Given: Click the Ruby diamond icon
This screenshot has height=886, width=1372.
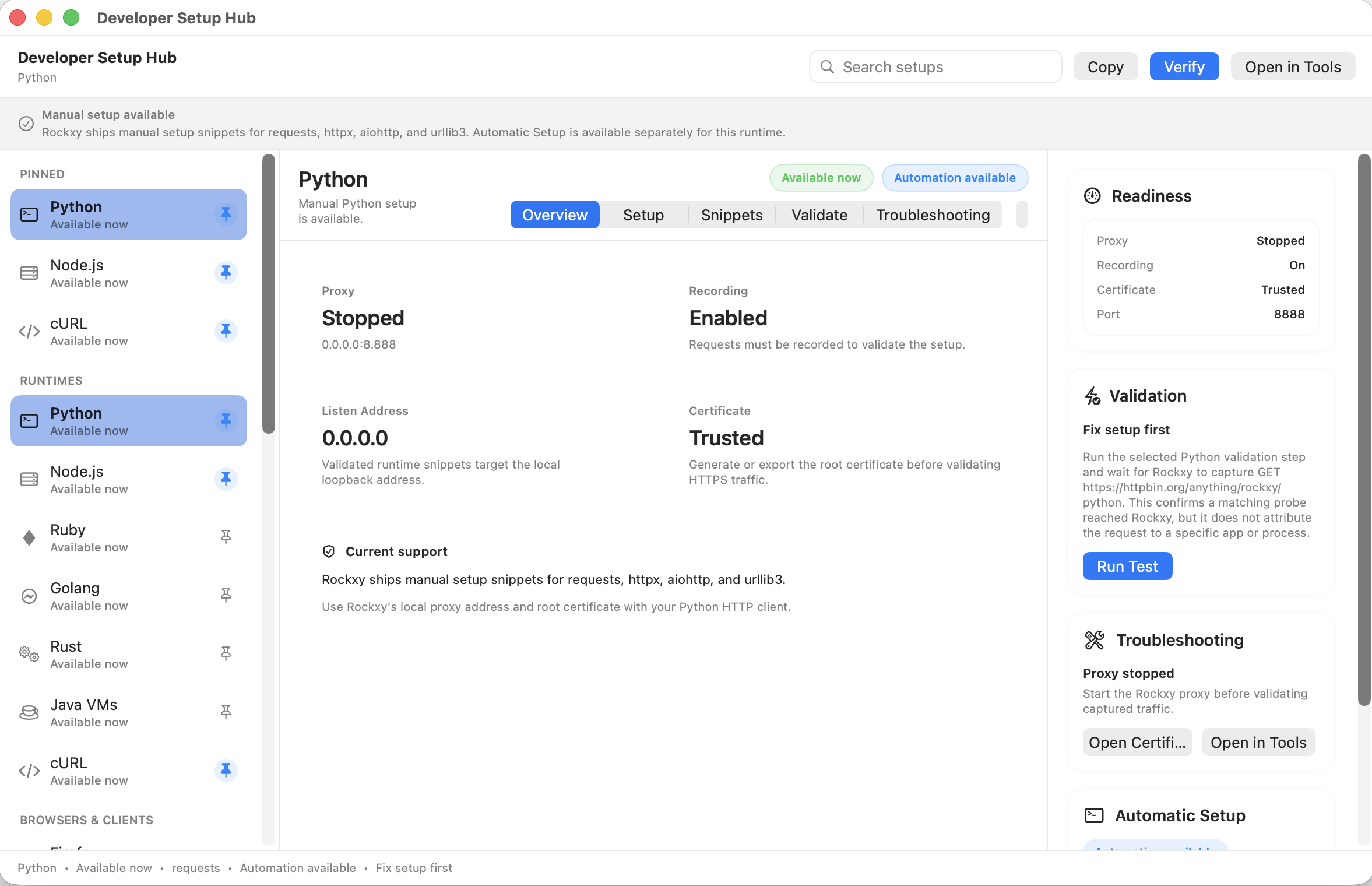Looking at the screenshot, I should 29,537.
